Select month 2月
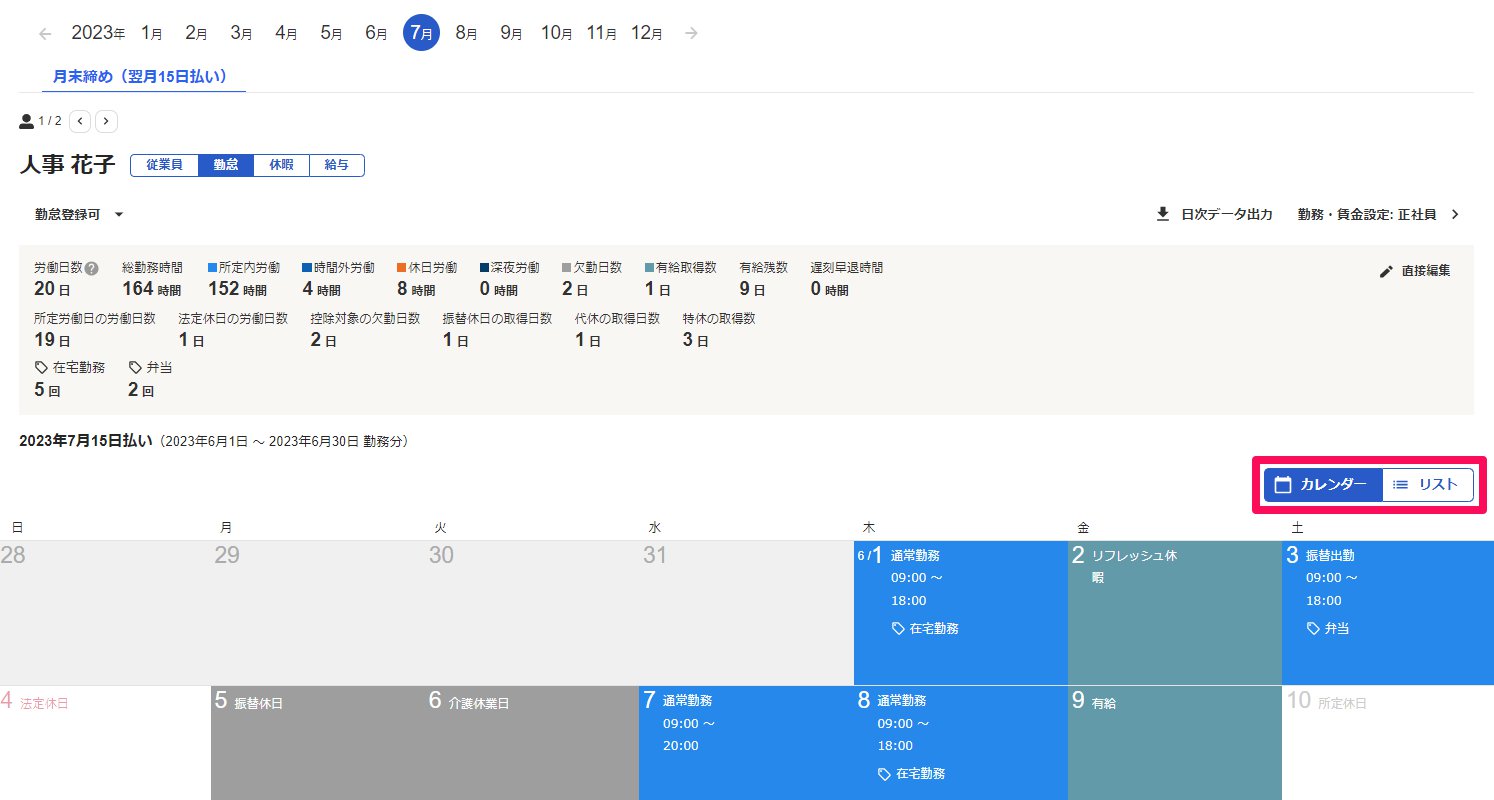Image resolution: width=1494 pixels, height=800 pixels. 196,33
